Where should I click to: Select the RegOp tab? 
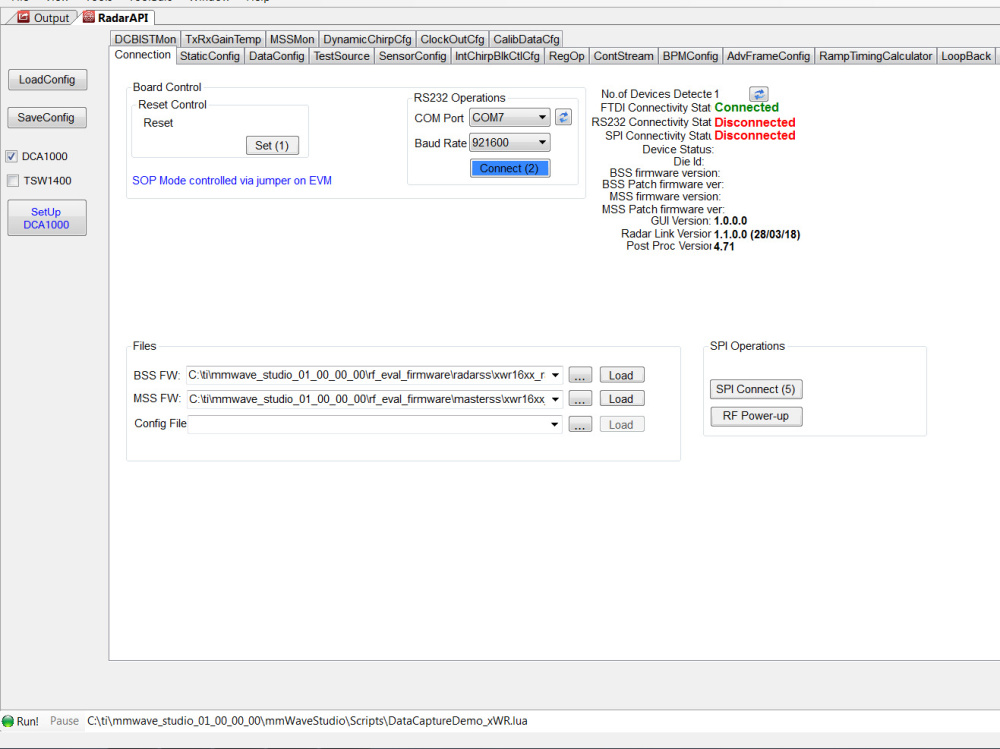tap(567, 56)
